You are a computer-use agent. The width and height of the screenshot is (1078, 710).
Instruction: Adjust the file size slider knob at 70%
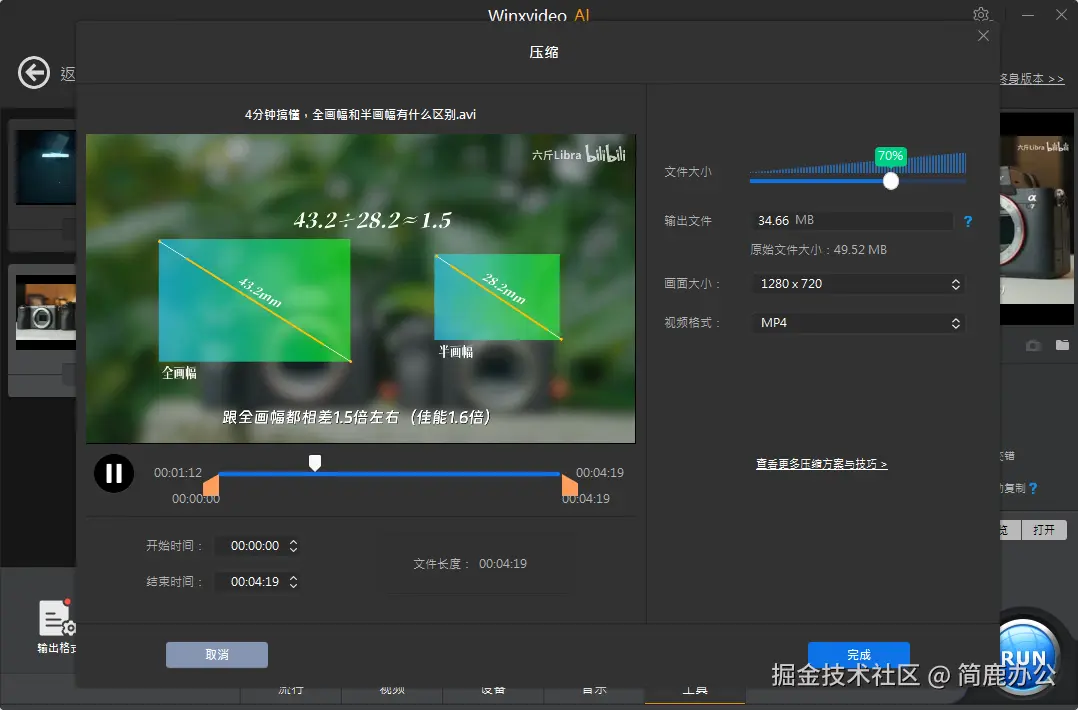(x=890, y=181)
